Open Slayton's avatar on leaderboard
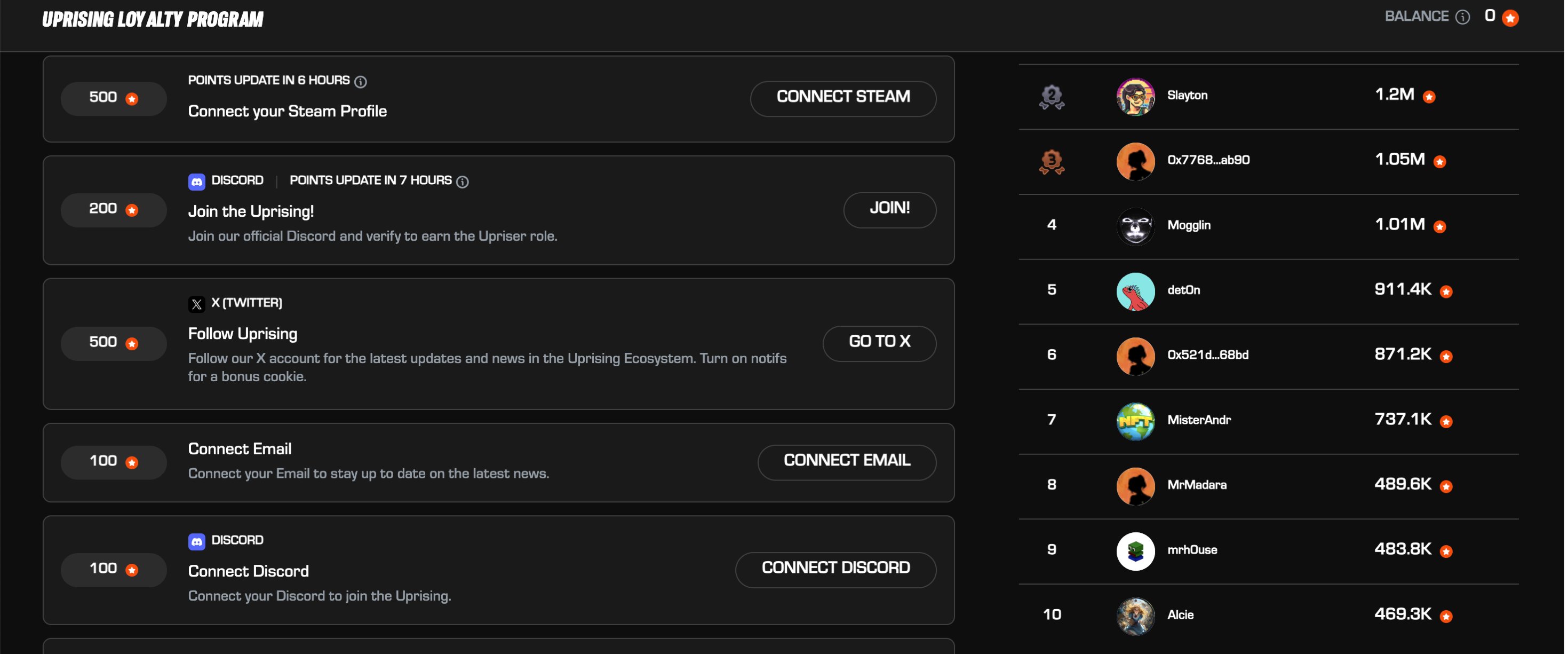The image size is (1568, 654). click(1135, 97)
